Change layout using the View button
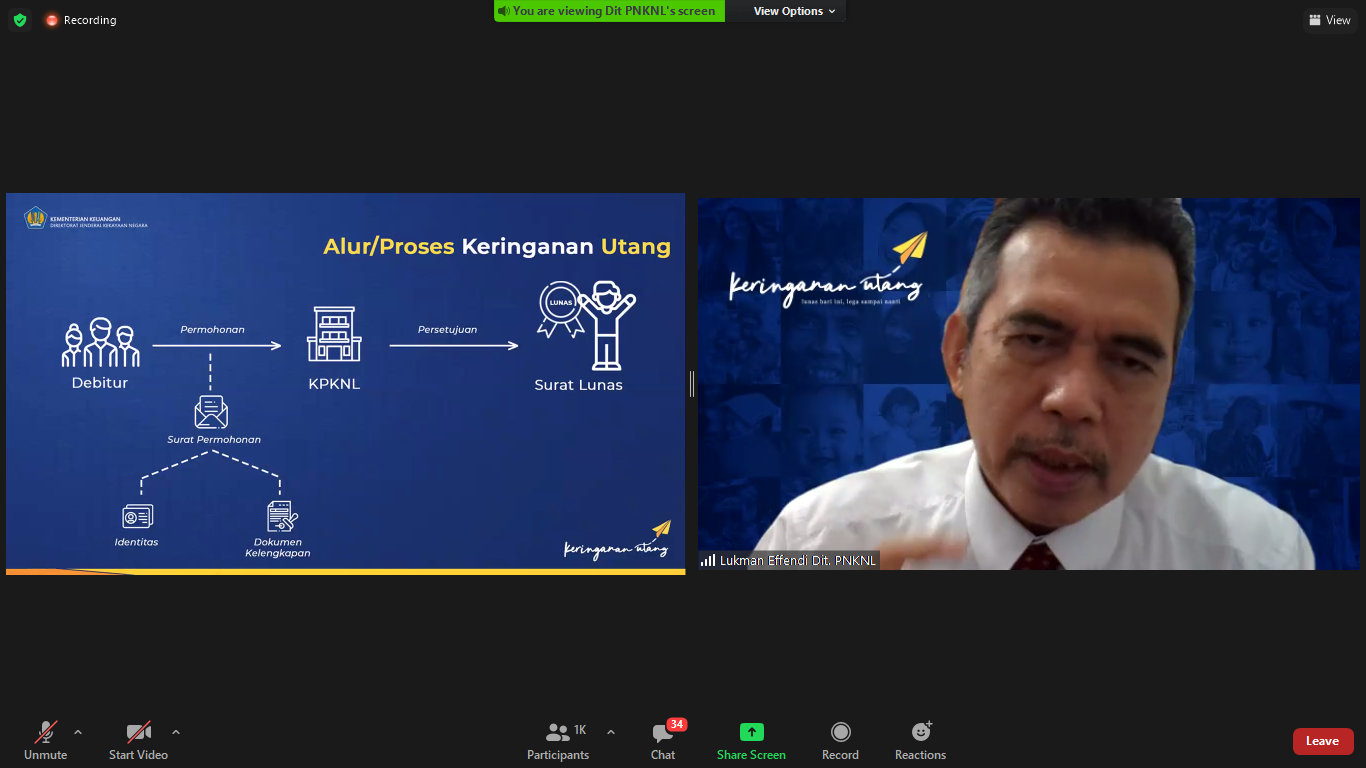The width and height of the screenshot is (1366, 768). [x=1329, y=20]
